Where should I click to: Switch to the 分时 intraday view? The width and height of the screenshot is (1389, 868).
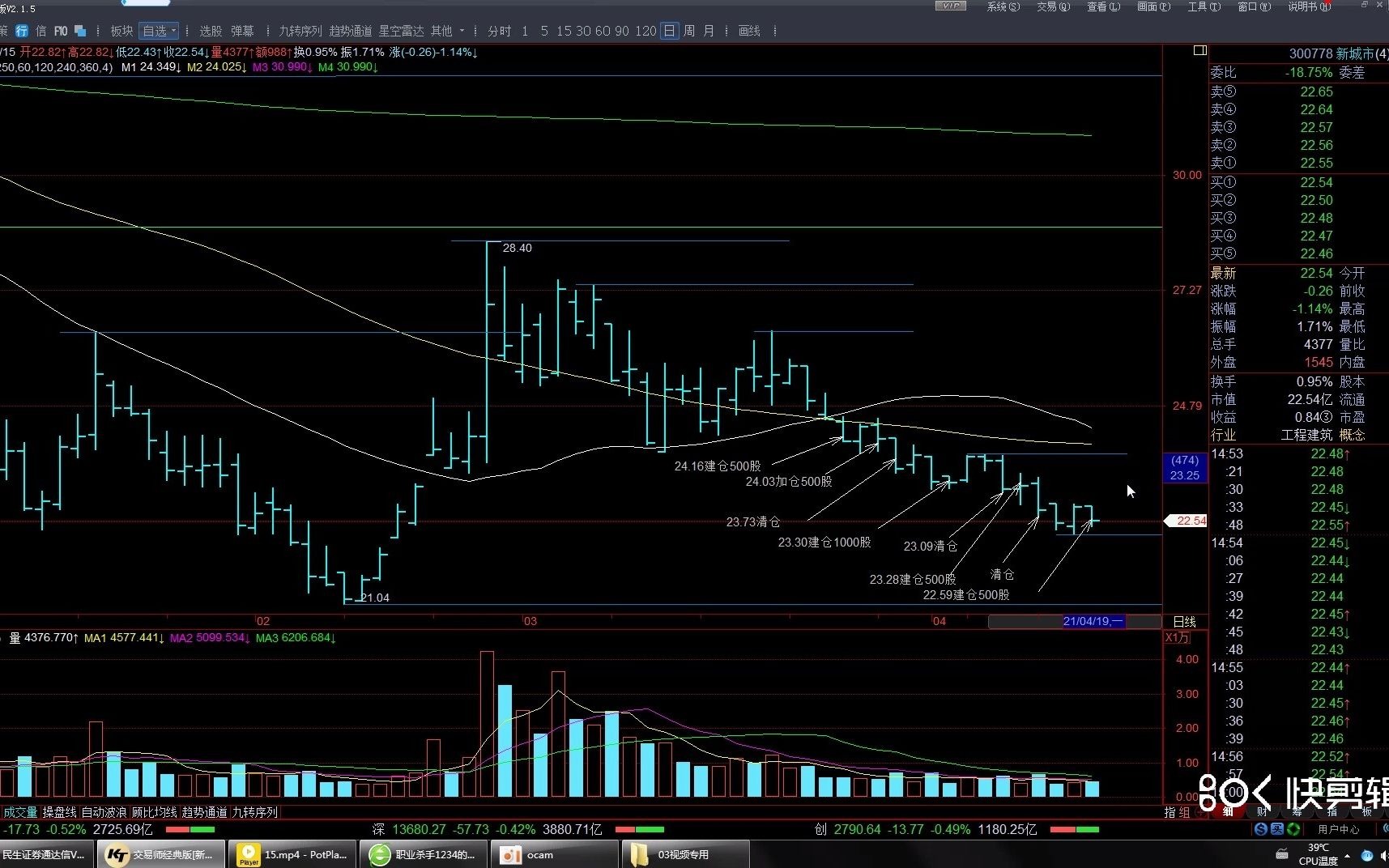pos(500,31)
